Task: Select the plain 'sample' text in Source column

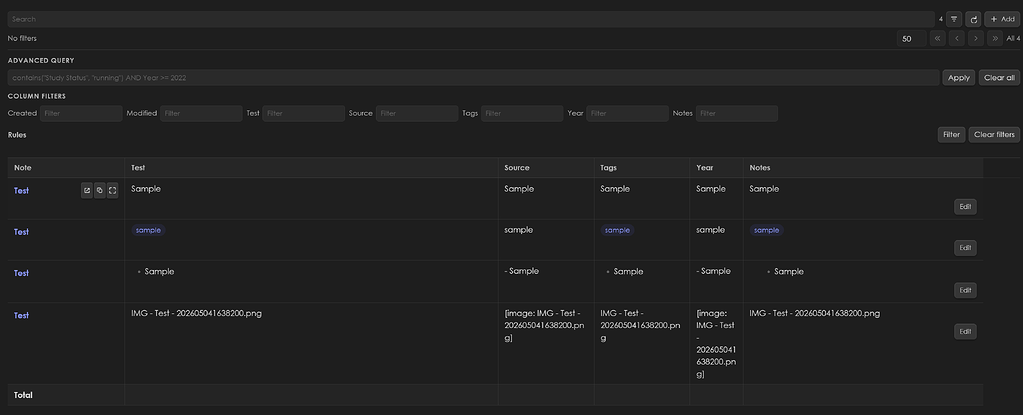Action: (x=519, y=230)
